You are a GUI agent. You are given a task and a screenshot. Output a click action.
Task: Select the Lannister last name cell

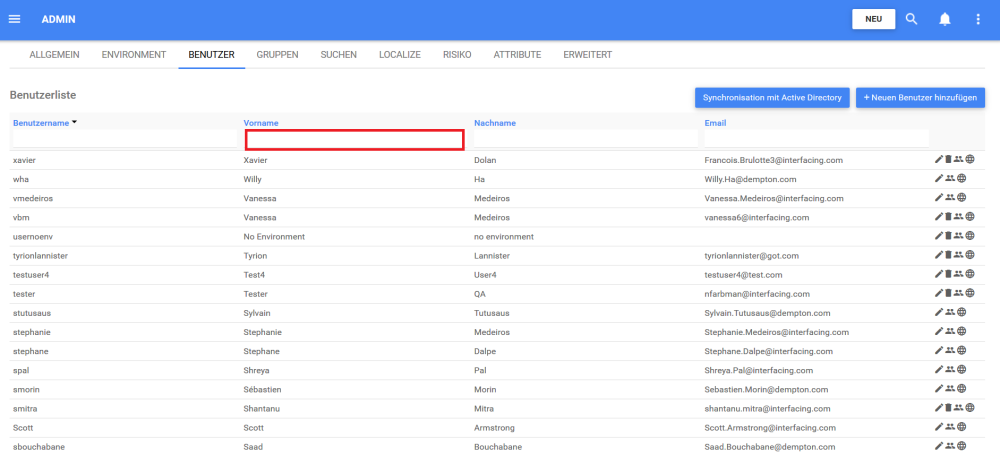coord(491,255)
